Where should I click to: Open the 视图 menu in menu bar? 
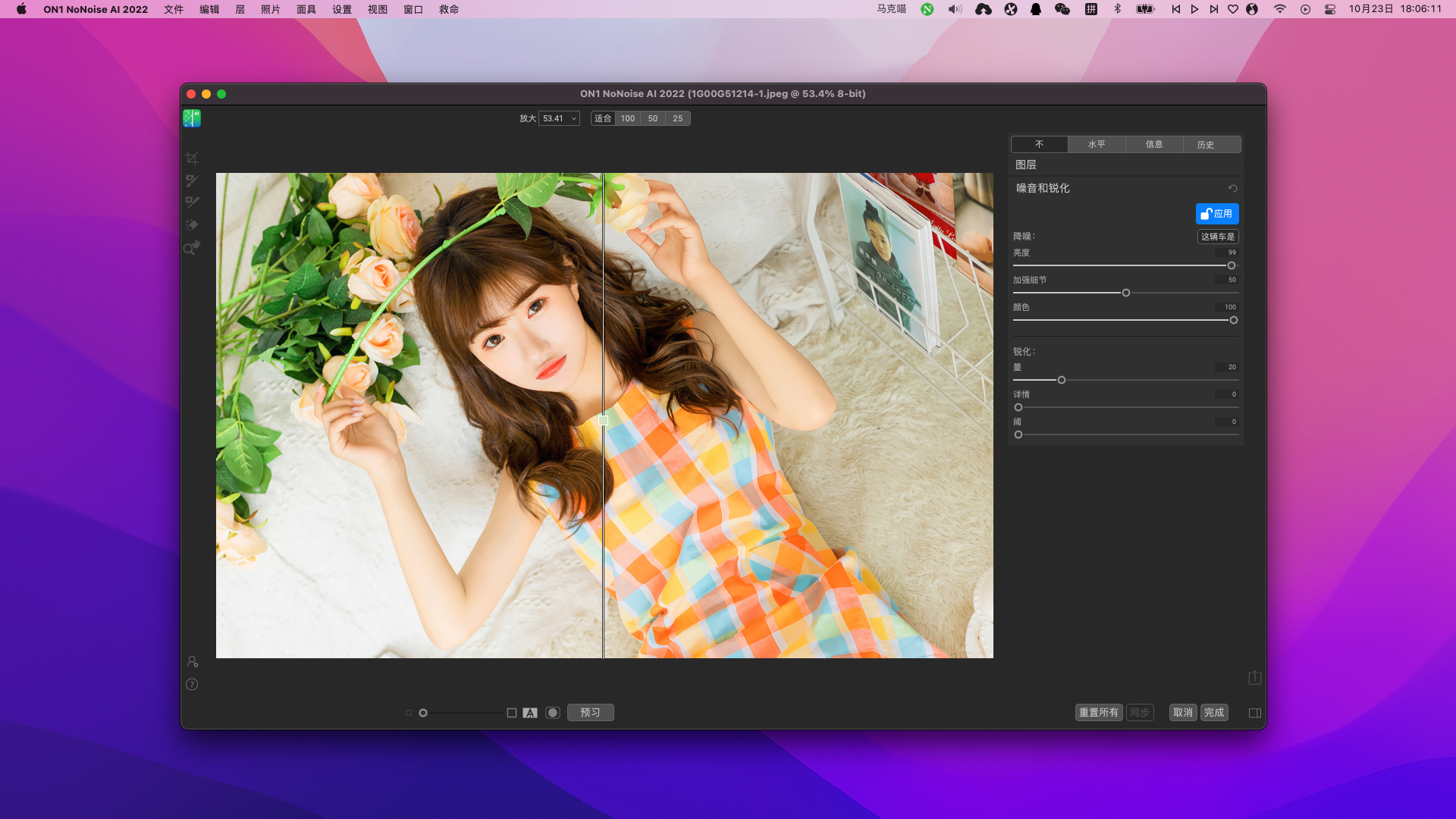pyautogui.click(x=377, y=9)
